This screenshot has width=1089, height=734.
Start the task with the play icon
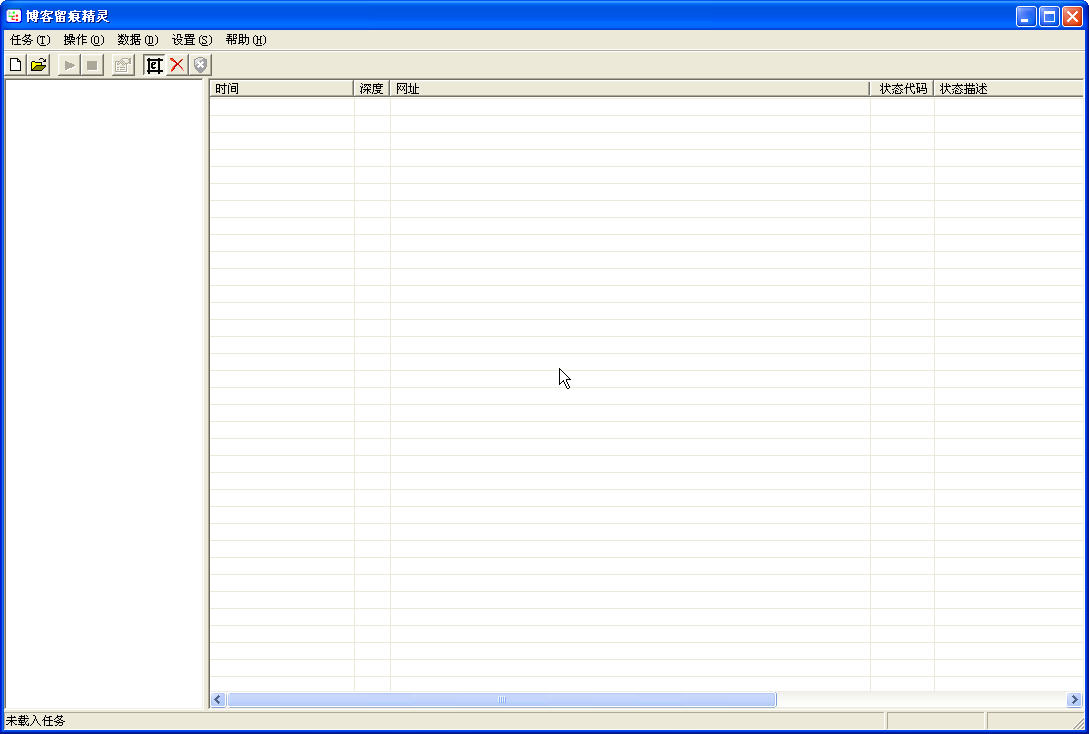point(69,65)
